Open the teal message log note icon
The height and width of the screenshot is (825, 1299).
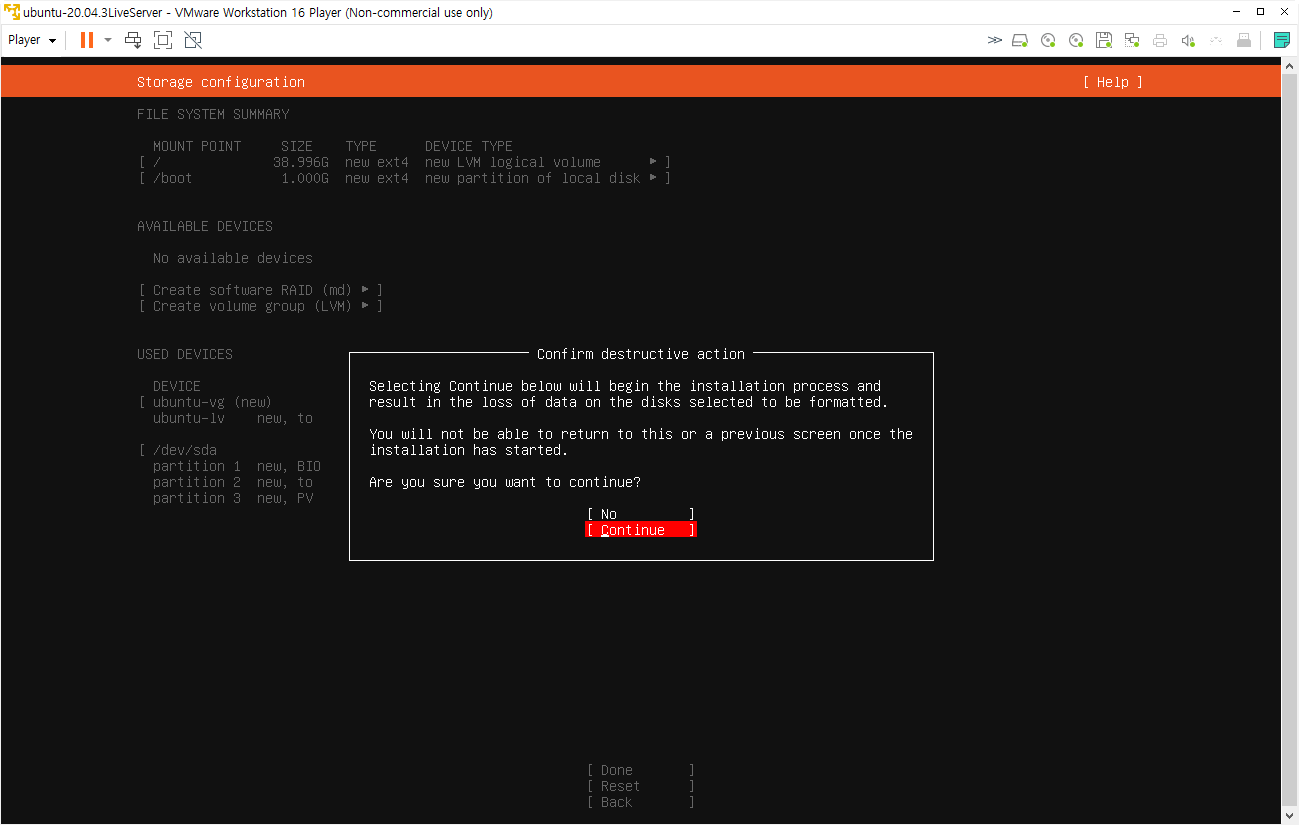click(x=1281, y=40)
